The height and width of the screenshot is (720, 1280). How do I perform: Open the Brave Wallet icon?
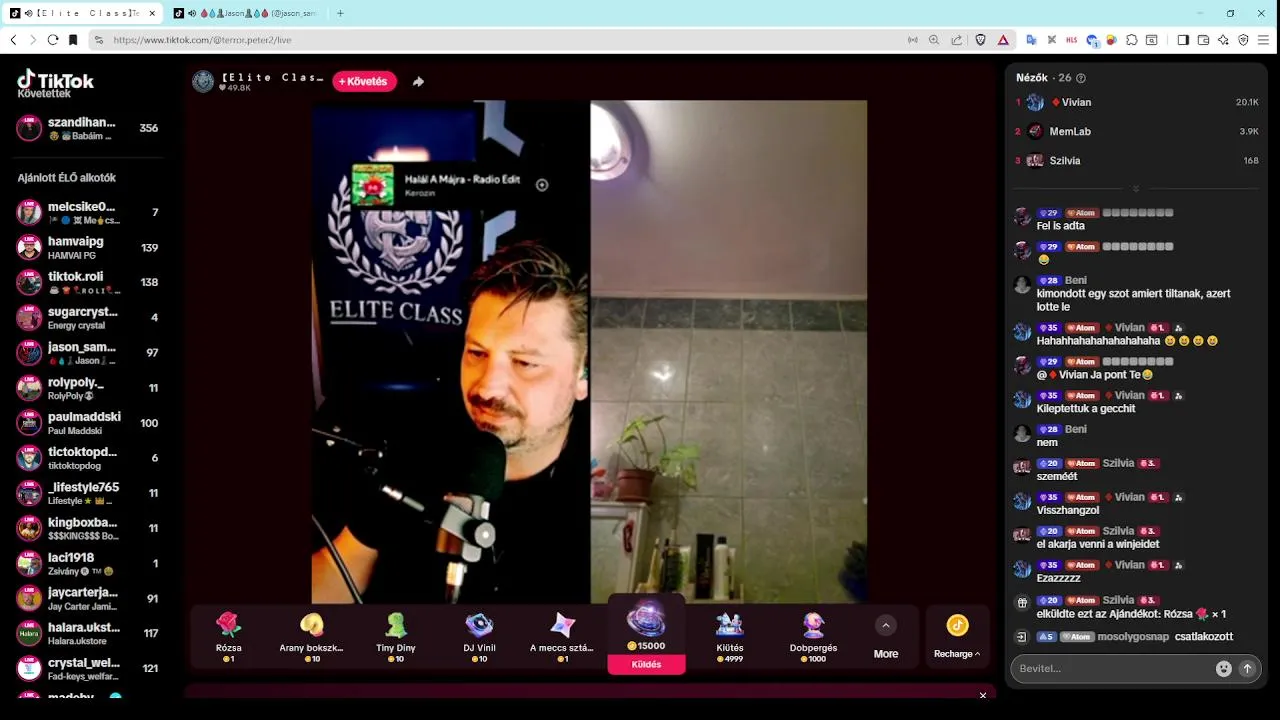tap(1203, 40)
